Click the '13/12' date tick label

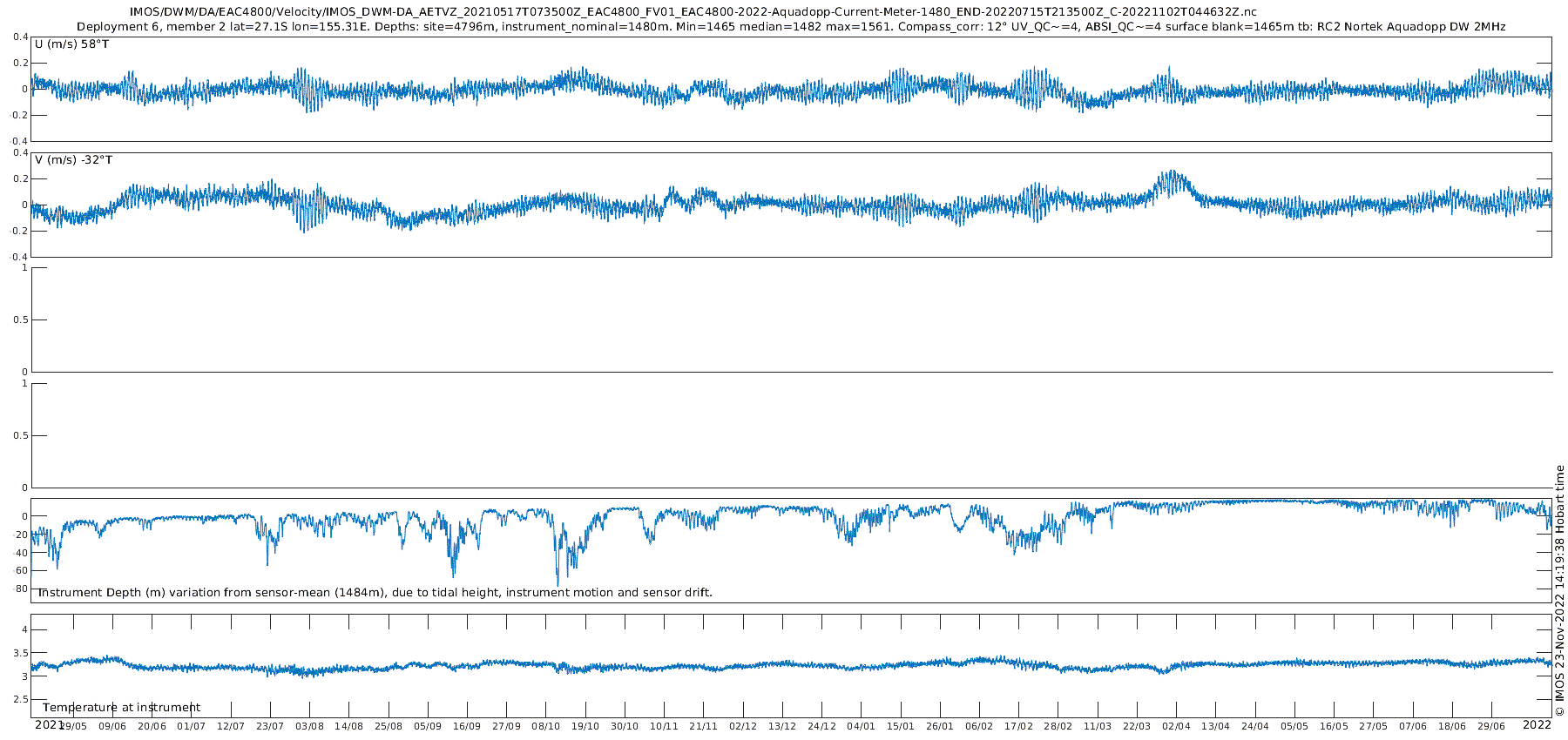click(782, 726)
